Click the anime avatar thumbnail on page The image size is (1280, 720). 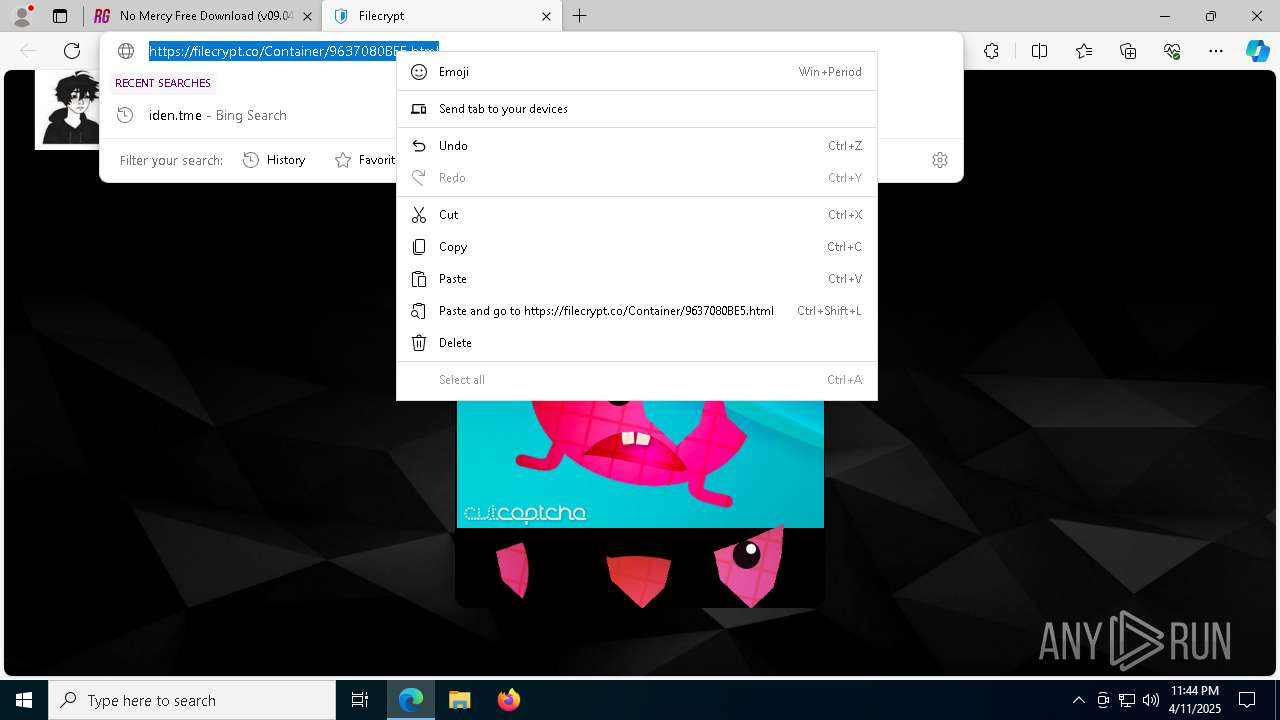pyautogui.click(x=68, y=108)
